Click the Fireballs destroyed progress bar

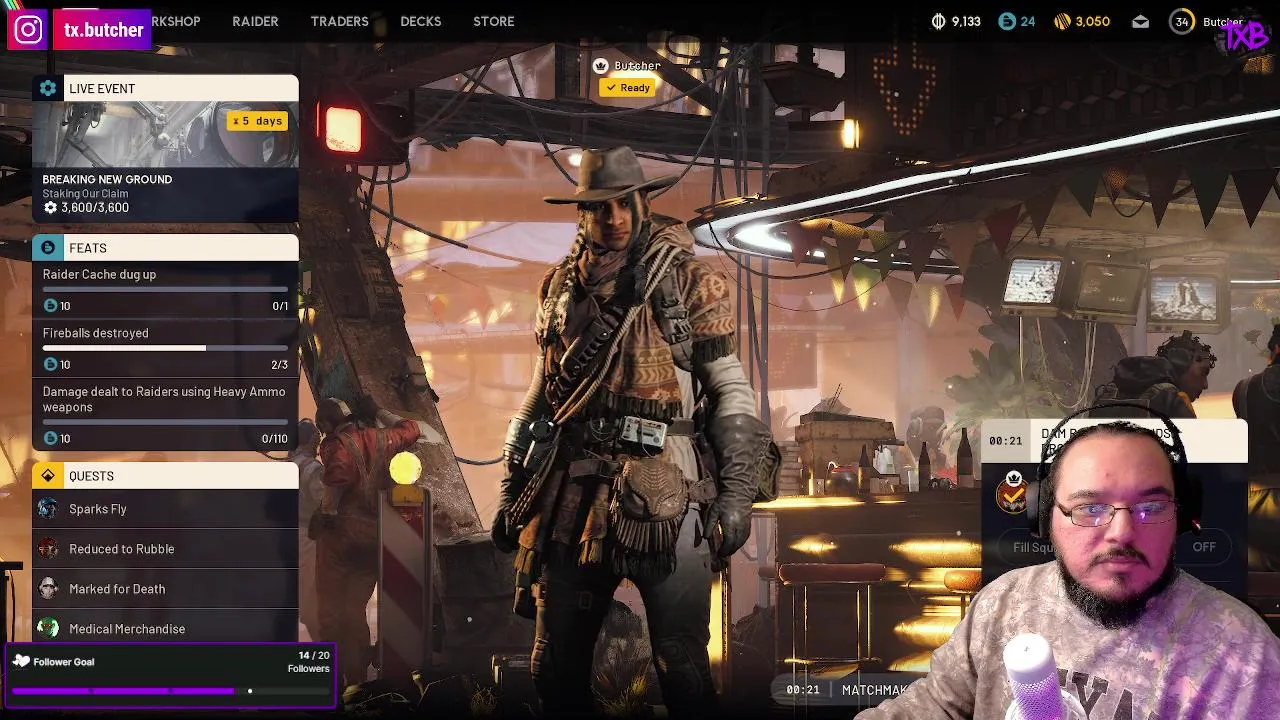(165, 348)
